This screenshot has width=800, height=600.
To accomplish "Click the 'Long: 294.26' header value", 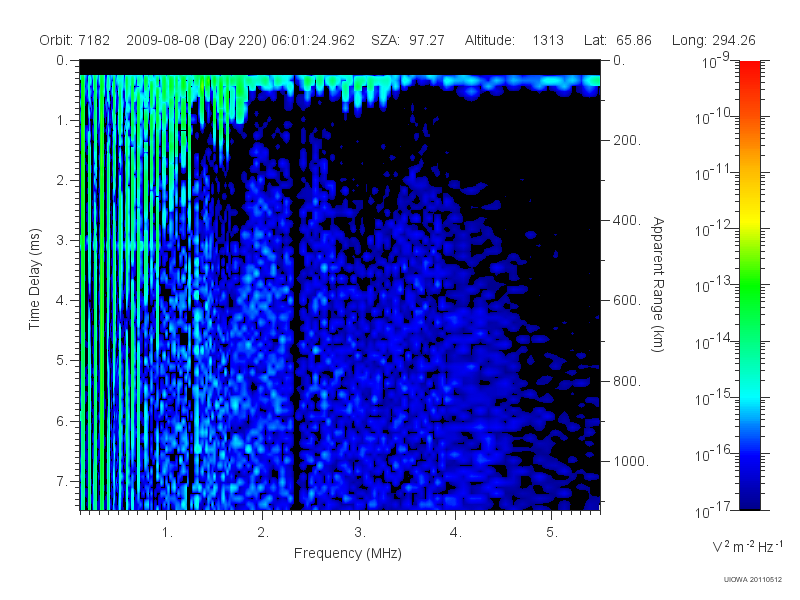I will [713, 40].
